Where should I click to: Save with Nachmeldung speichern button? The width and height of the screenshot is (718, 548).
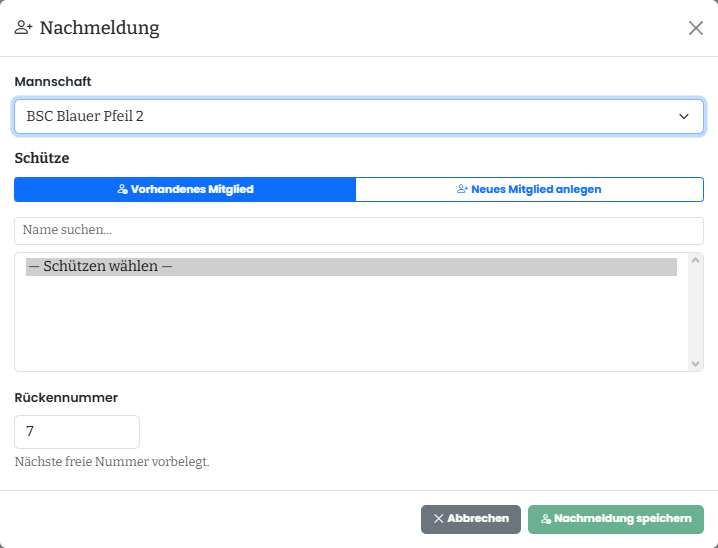615,519
